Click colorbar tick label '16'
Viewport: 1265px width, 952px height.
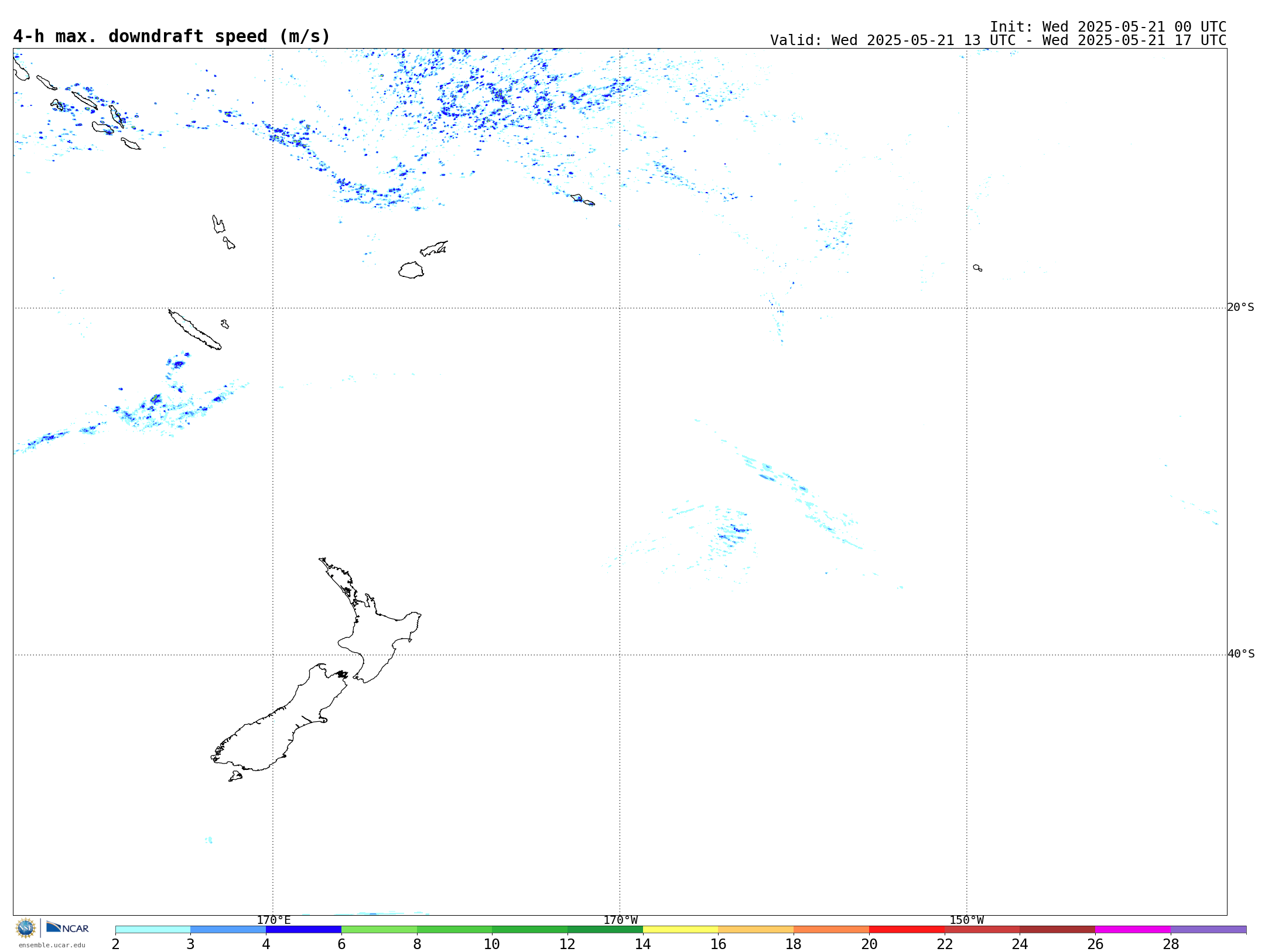coord(718,944)
